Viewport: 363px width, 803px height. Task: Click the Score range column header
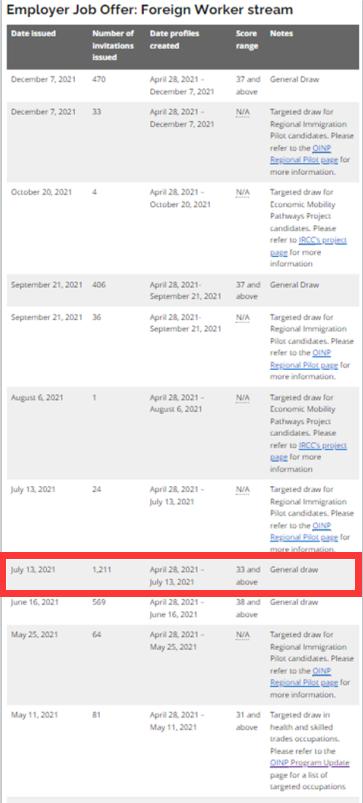click(x=247, y=39)
